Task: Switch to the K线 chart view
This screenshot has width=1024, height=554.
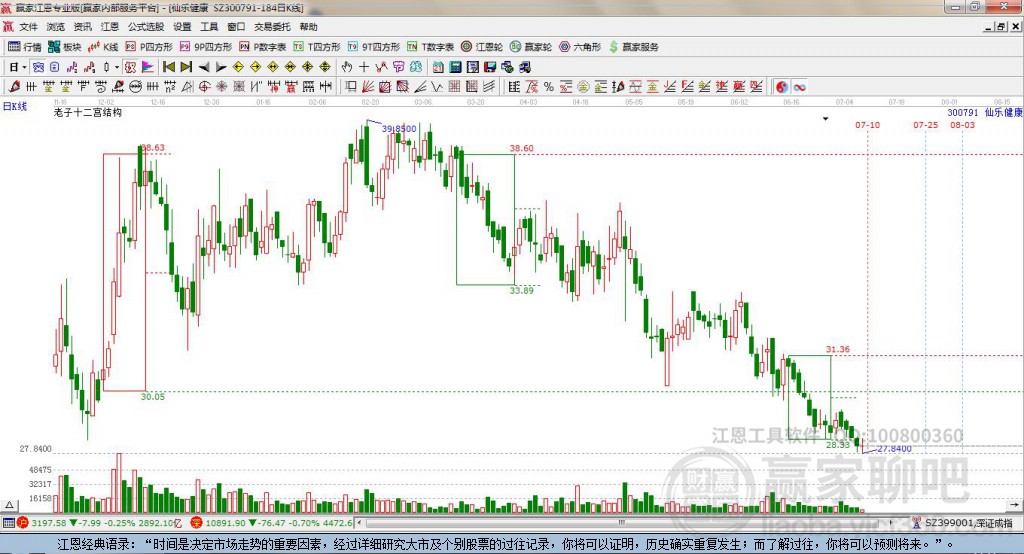Action: click(103, 47)
